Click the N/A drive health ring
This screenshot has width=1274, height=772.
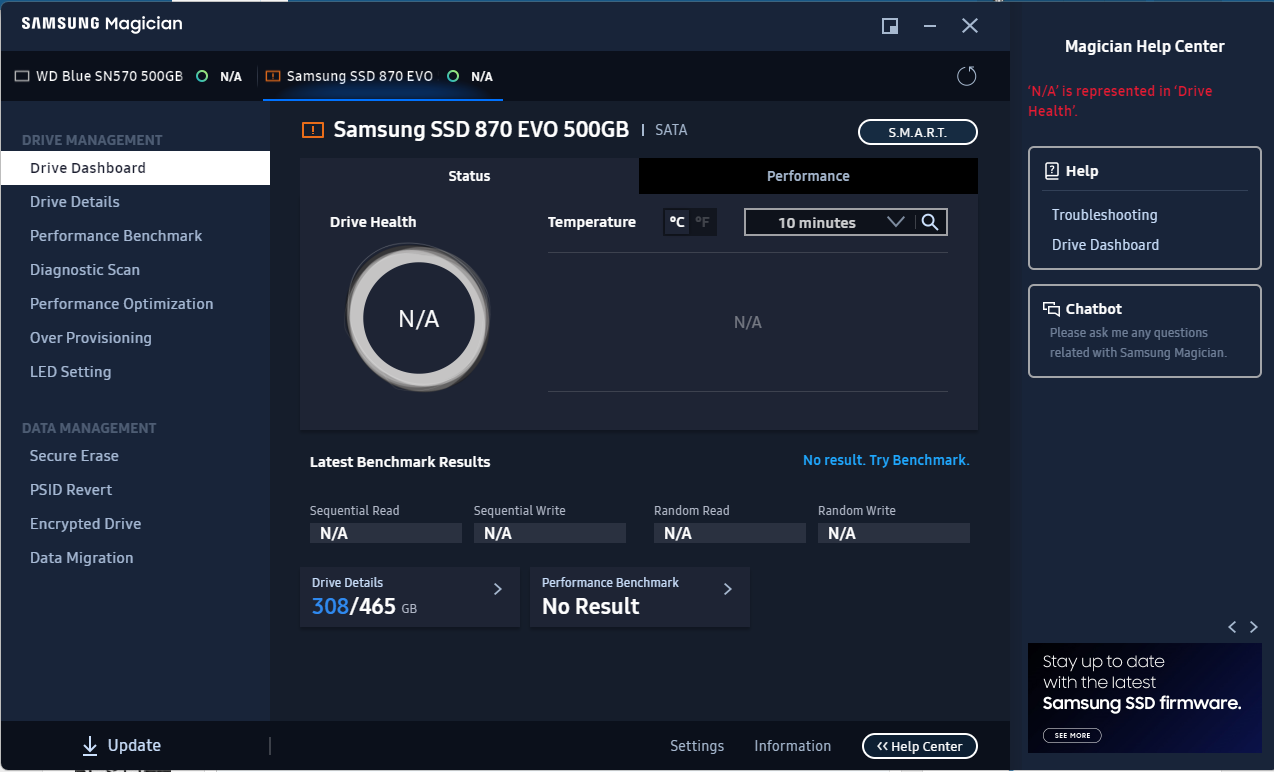(x=418, y=319)
